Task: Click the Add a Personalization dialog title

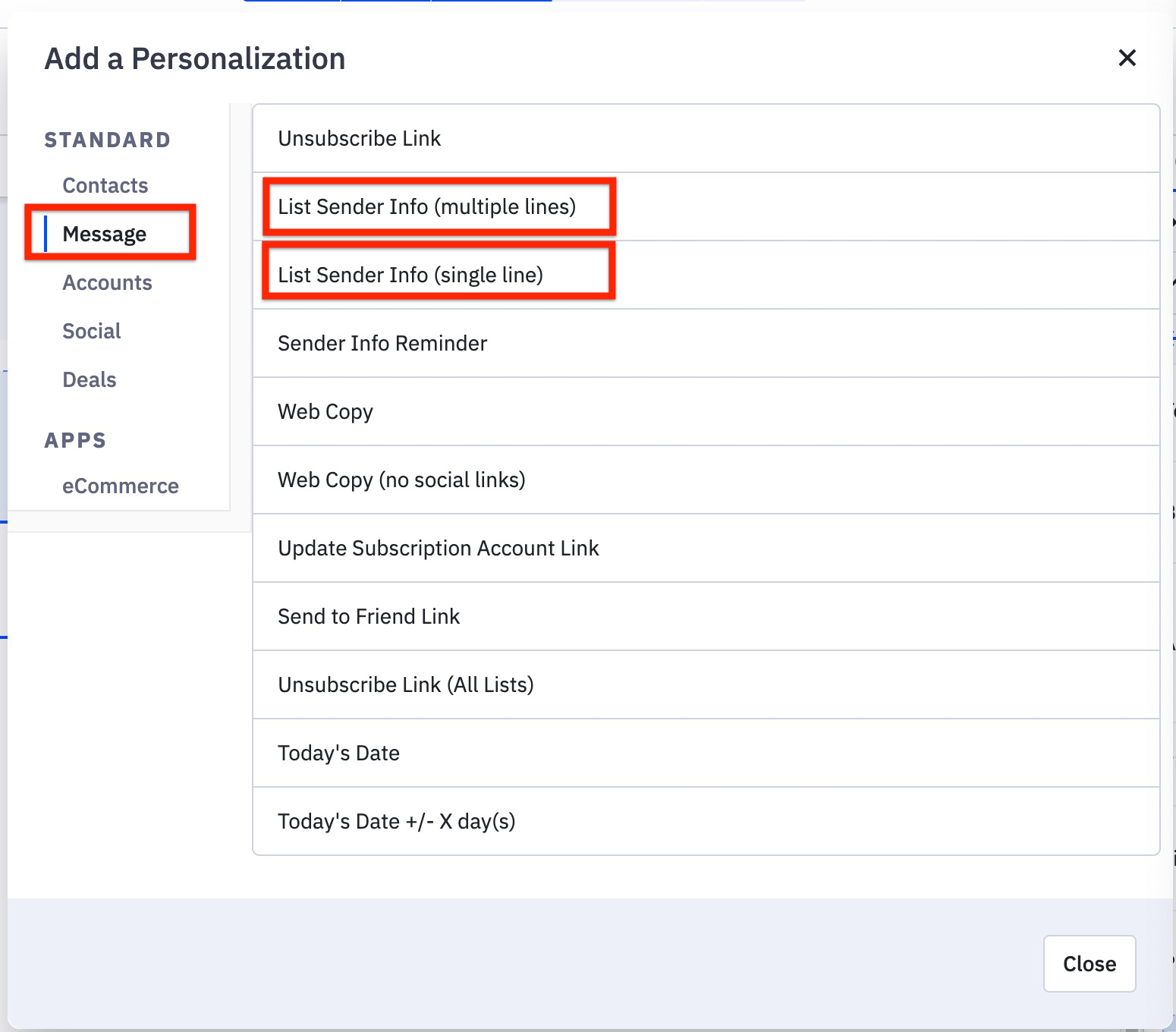Action: click(195, 58)
